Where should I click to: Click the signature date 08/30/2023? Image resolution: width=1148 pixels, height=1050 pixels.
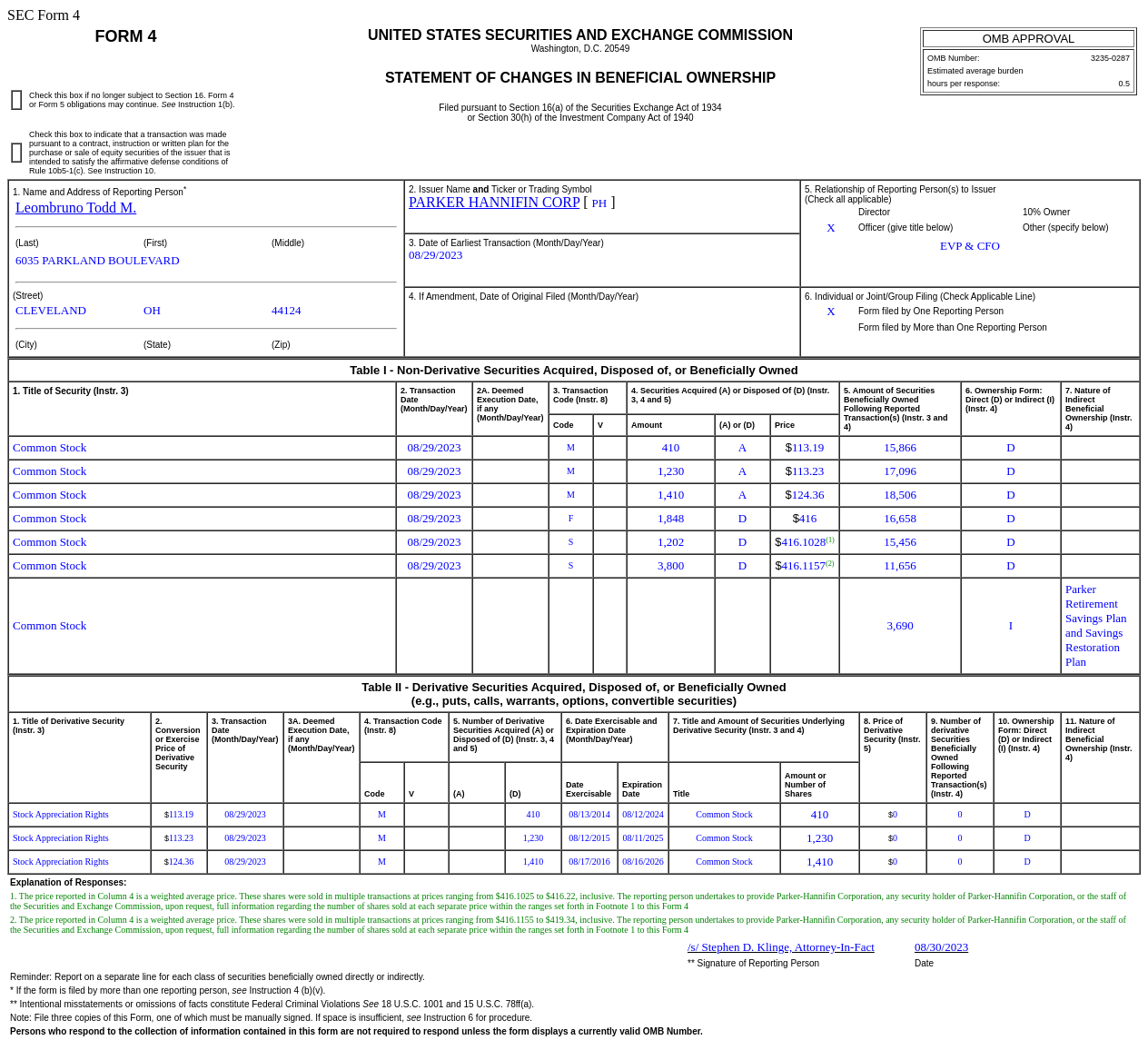941,947
